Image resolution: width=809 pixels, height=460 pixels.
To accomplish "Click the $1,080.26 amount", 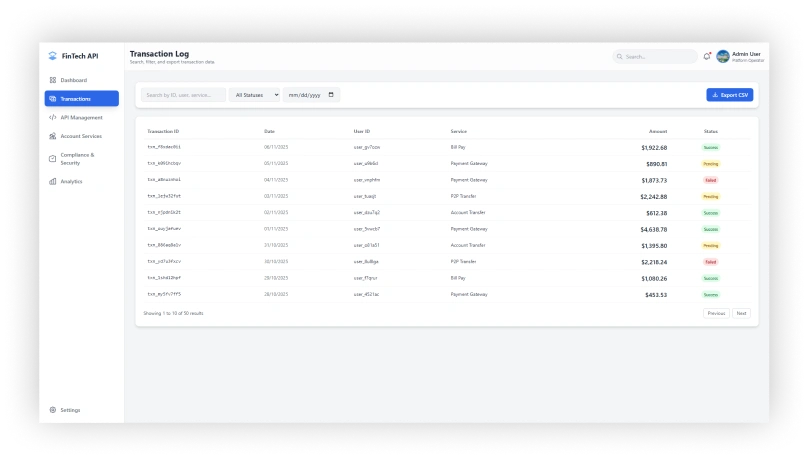I will pos(654,278).
